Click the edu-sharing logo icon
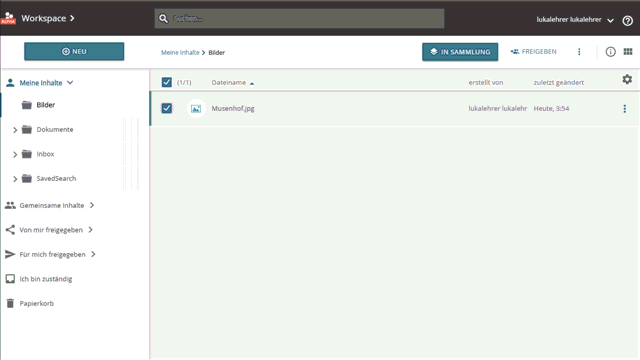640x360 pixels. coord(8,18)
